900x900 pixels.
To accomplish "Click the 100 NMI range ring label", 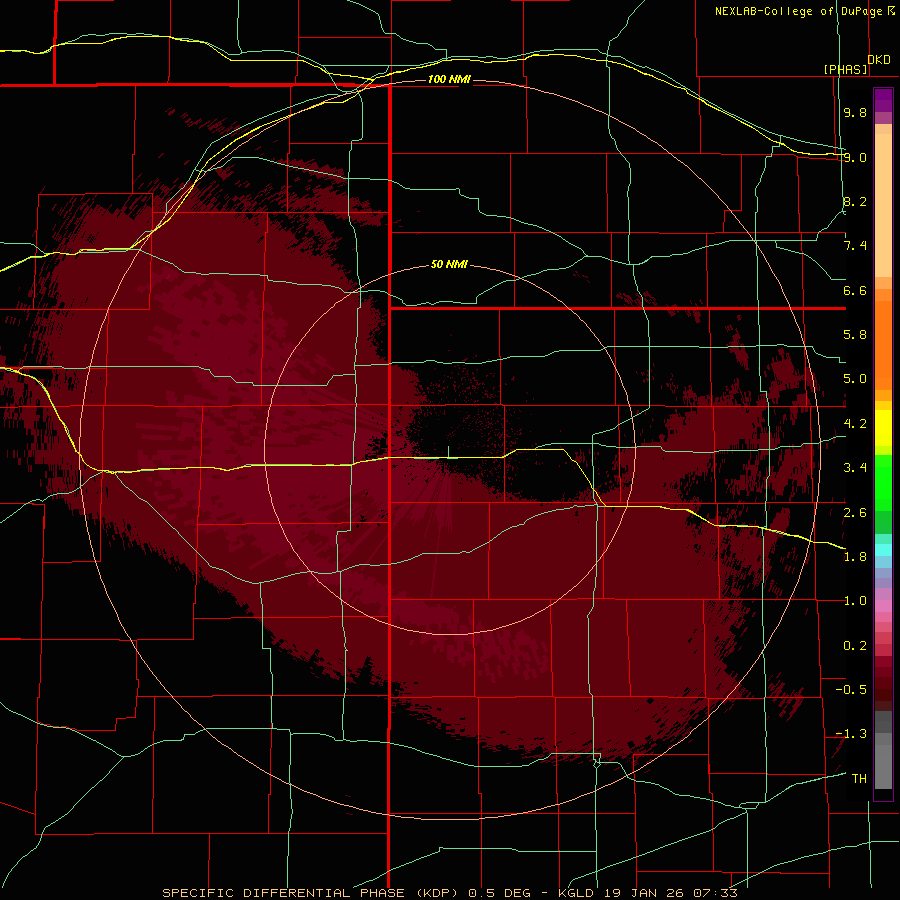I will tap(449, 79).
